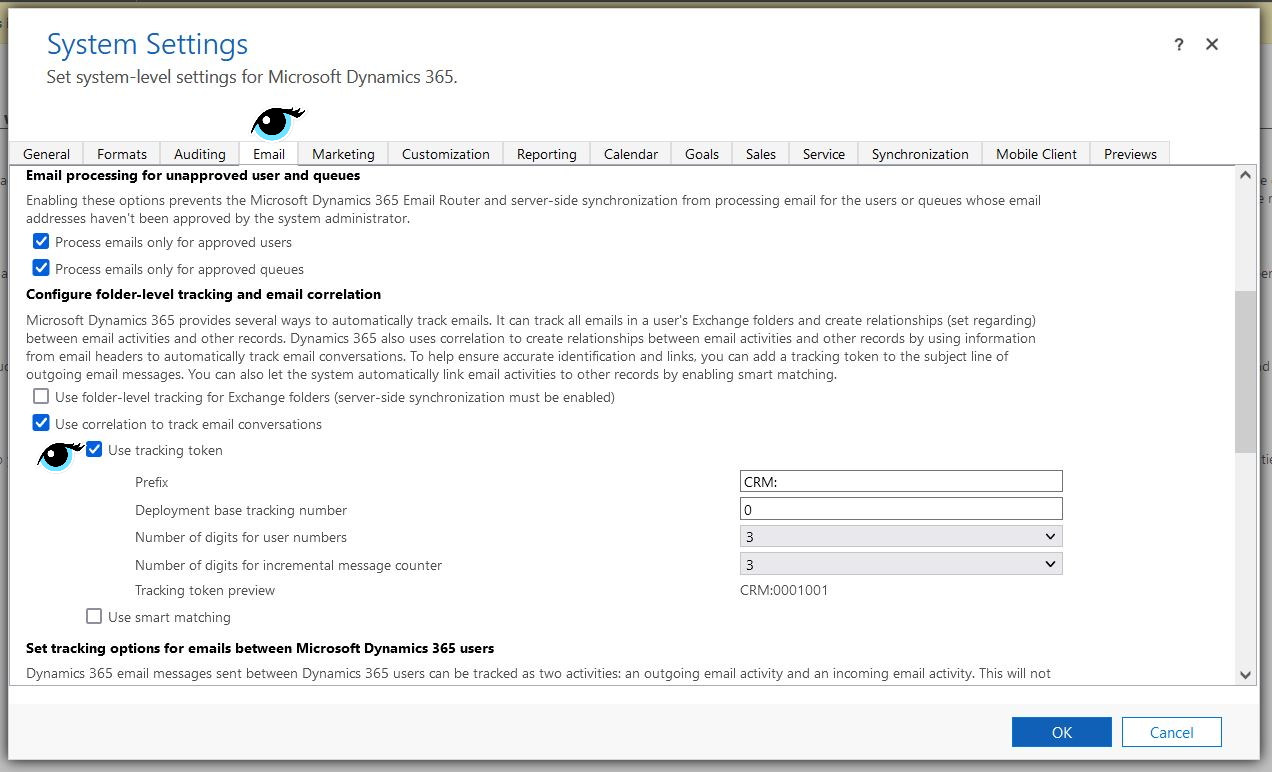1272x772 pixels.
Task: Focus the Deployment base tracking number field
Action: click(x=901, y=509)
